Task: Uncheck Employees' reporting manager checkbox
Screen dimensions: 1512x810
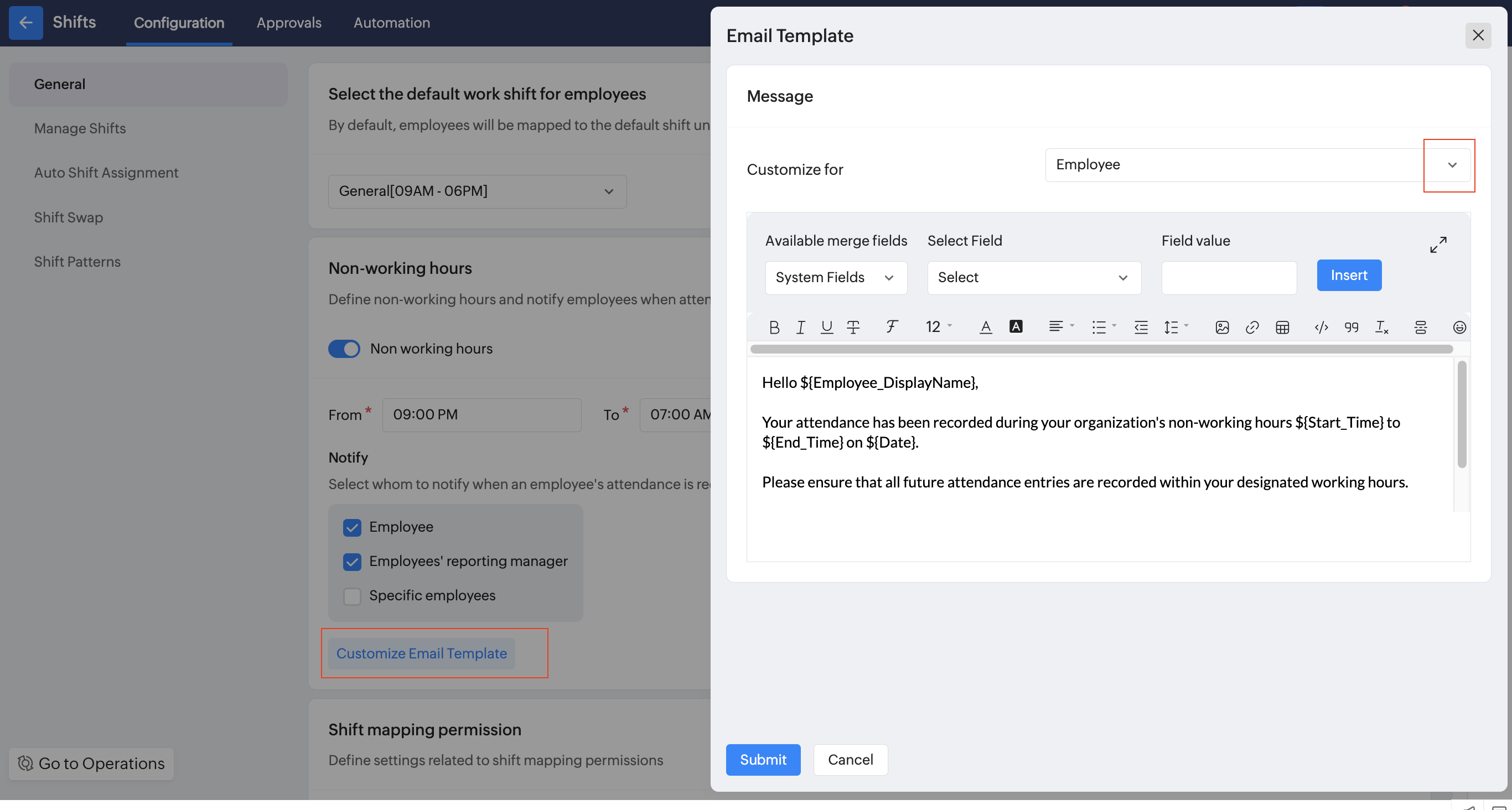Action: tap(352, 562)
